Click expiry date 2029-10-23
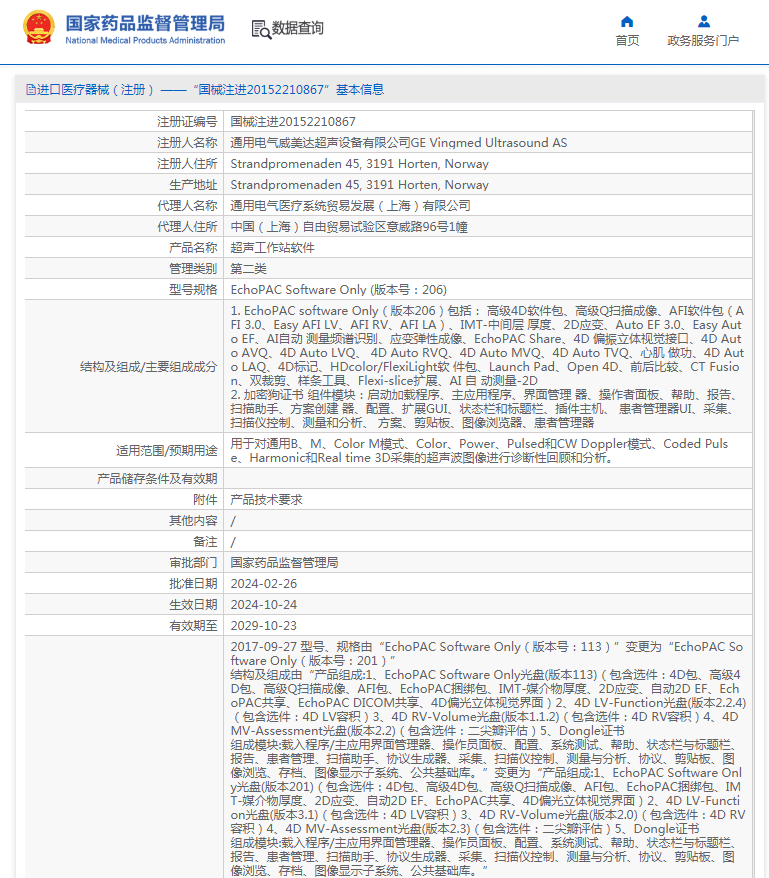Screen dimensions: 769x878 [x=264, y=625]
